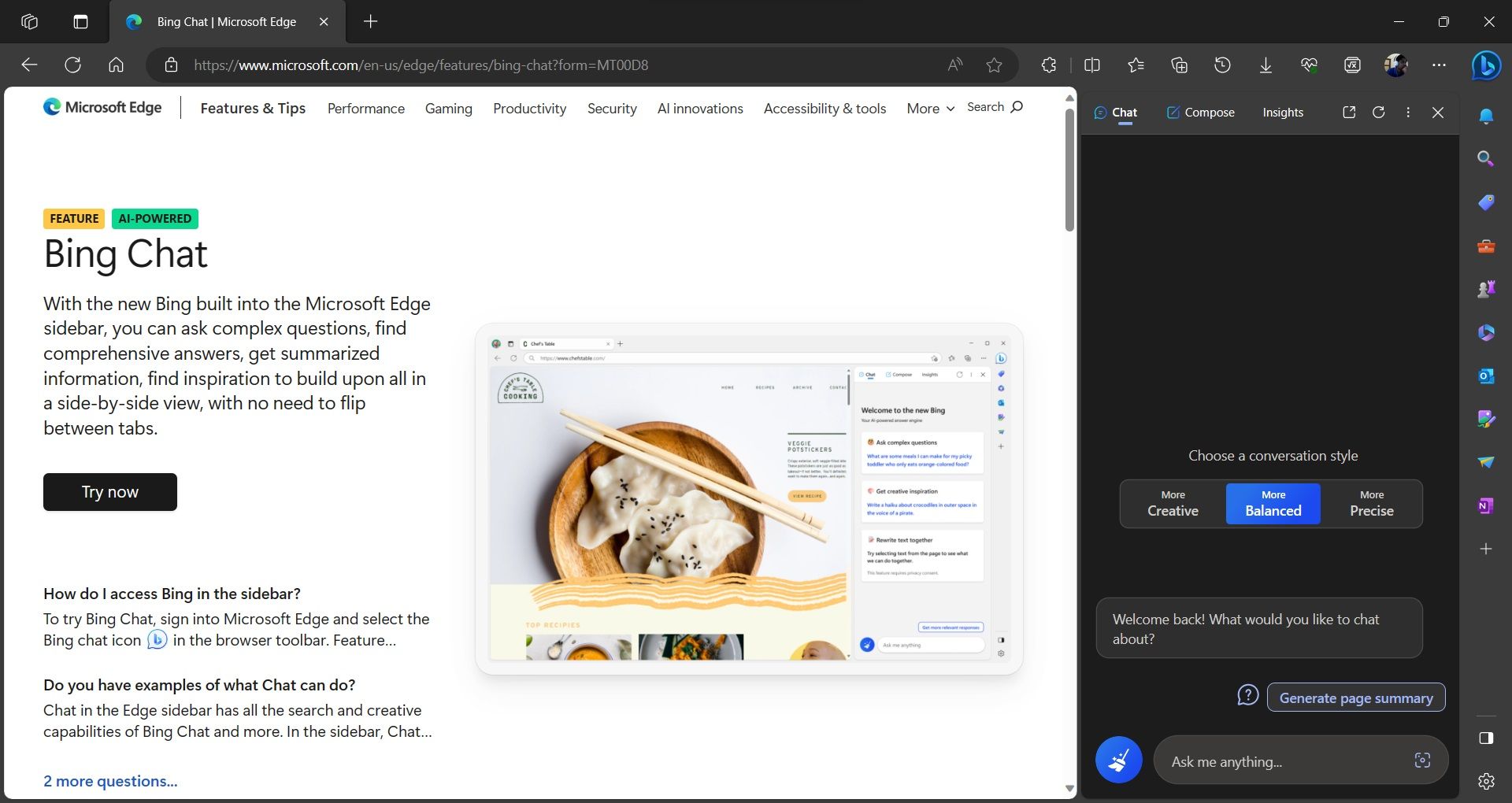Screen dimensions: 1512x803
Task: Switch to the Compose tab
Action: (1199, 112)
